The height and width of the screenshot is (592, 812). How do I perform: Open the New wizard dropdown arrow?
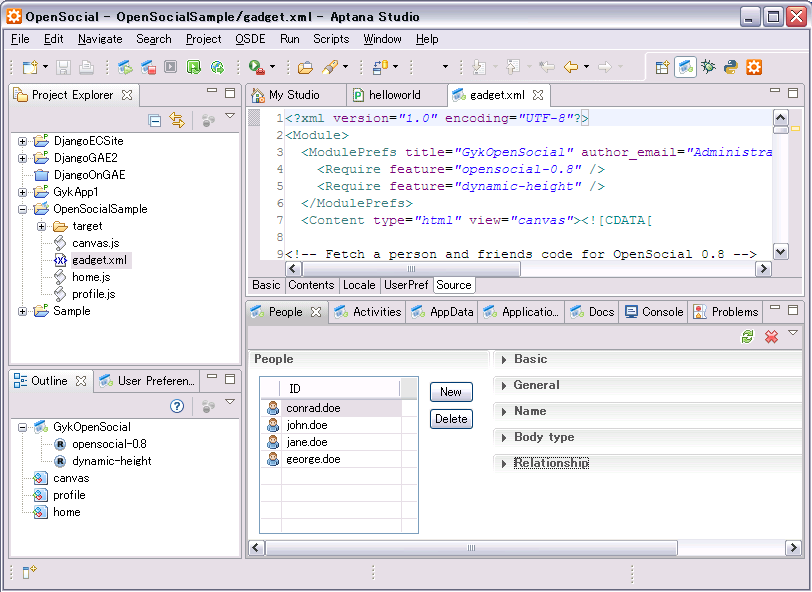tap(46, 67)
